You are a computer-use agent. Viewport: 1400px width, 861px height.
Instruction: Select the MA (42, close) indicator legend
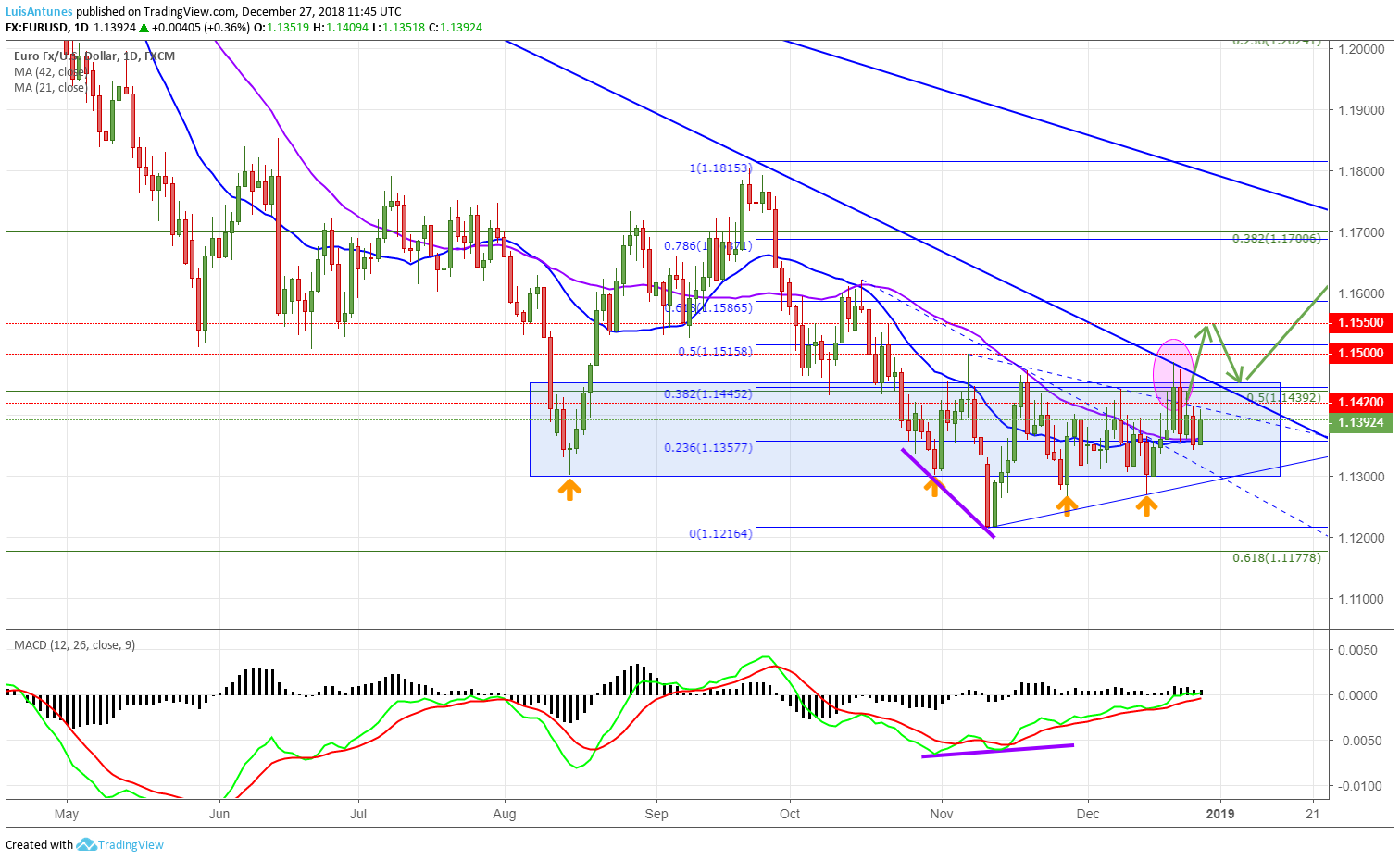tap(50, 72)
